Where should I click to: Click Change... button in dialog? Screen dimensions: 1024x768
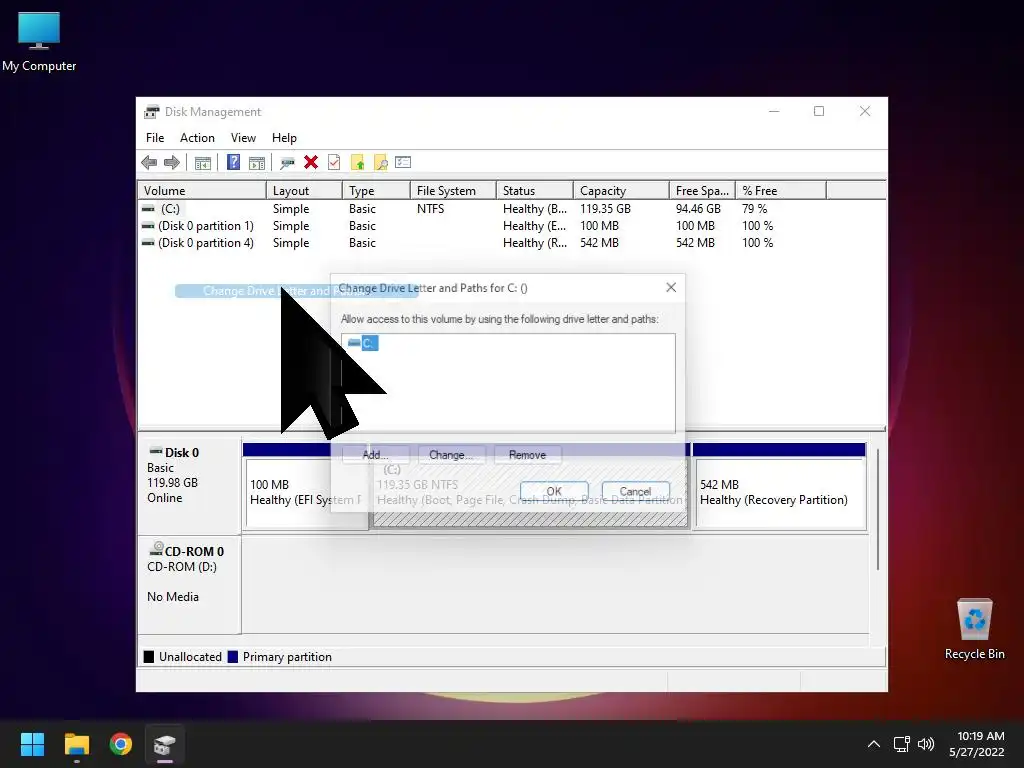pos(451,455)
